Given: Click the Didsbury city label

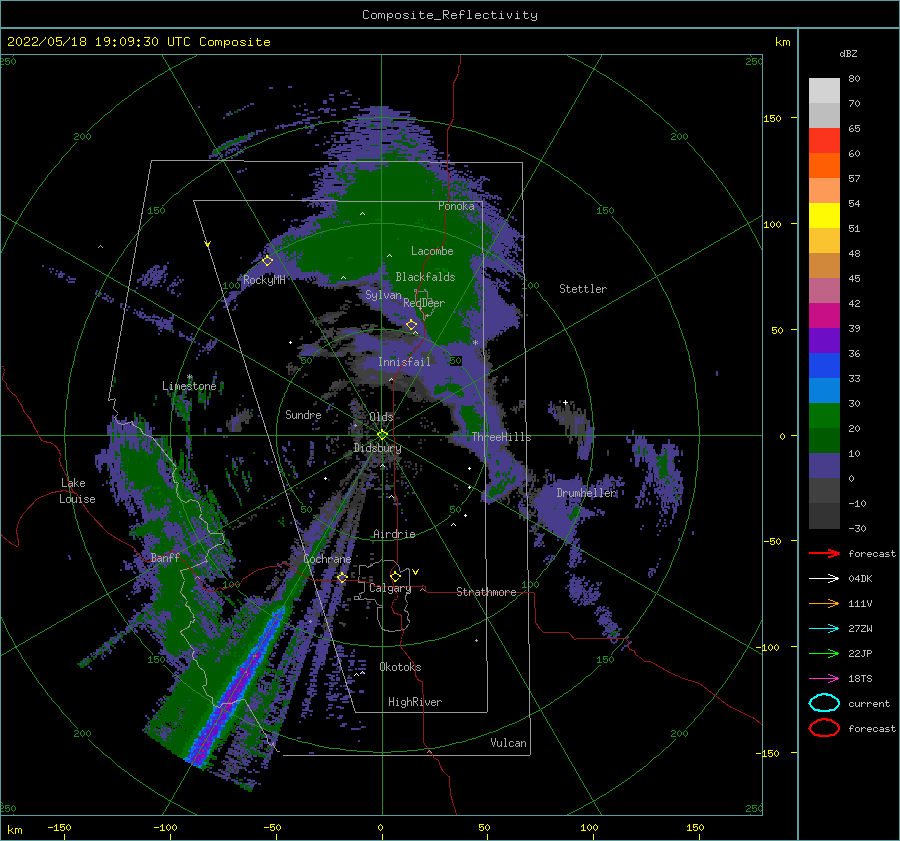Looking at the screenshot, I should [x=378, y=448].
